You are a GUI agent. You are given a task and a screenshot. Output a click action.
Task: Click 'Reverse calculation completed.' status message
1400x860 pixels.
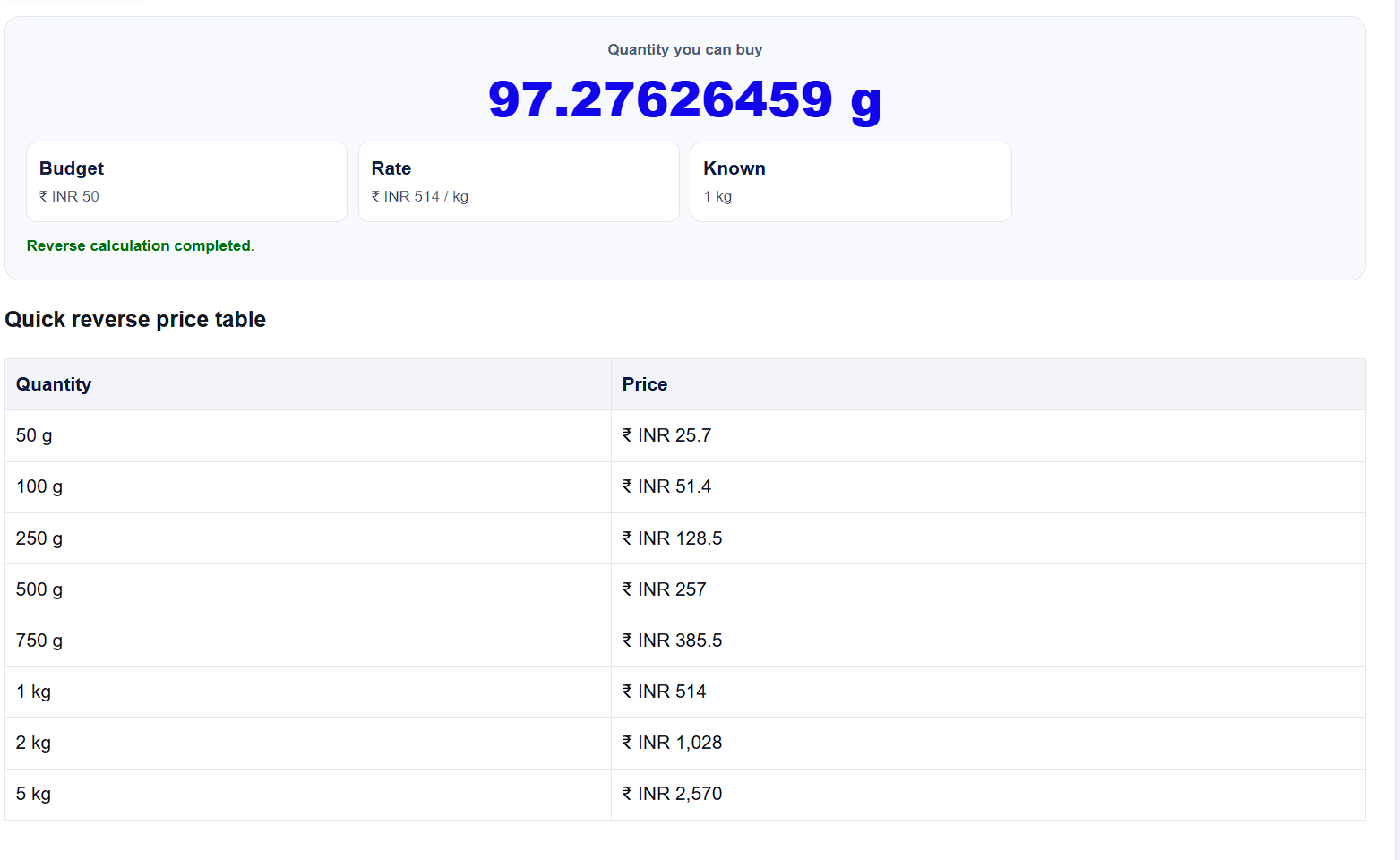click(141, 245)
